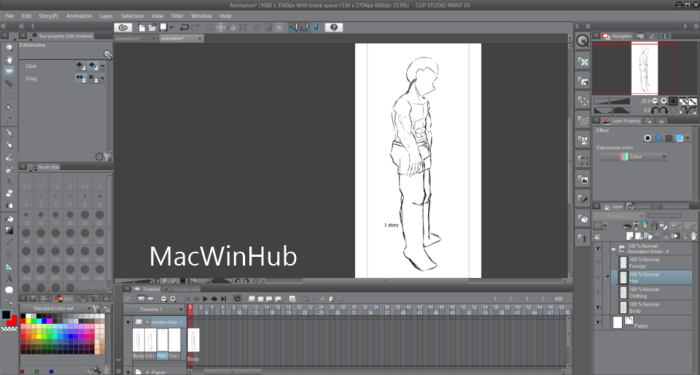This screenshot has width=700, height=375.
Task: Zoom in navigator plus icon
Action: click(664, 101)
